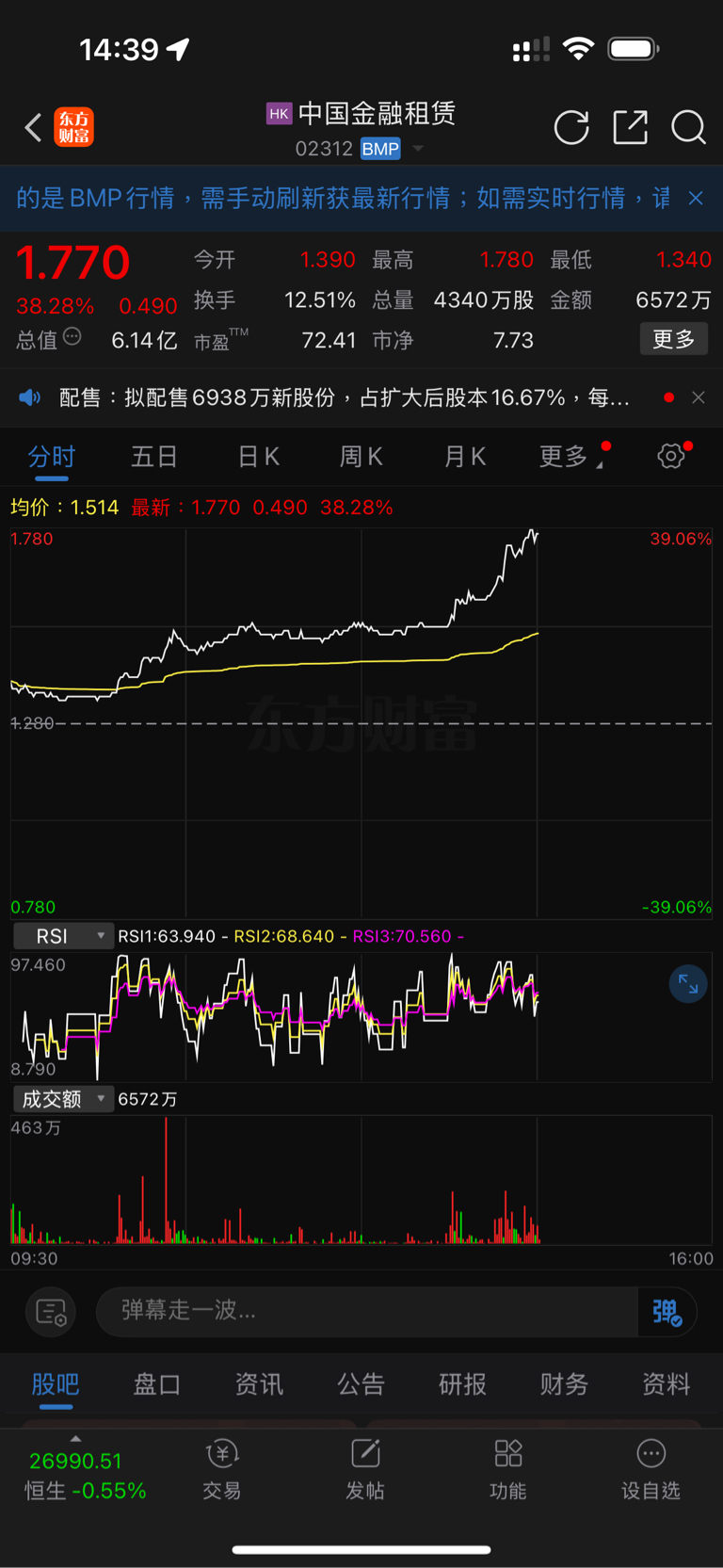723x1568 pixels.
Task: Tap the RSI1:63.940 reading
Action: [x=167, y=936]
